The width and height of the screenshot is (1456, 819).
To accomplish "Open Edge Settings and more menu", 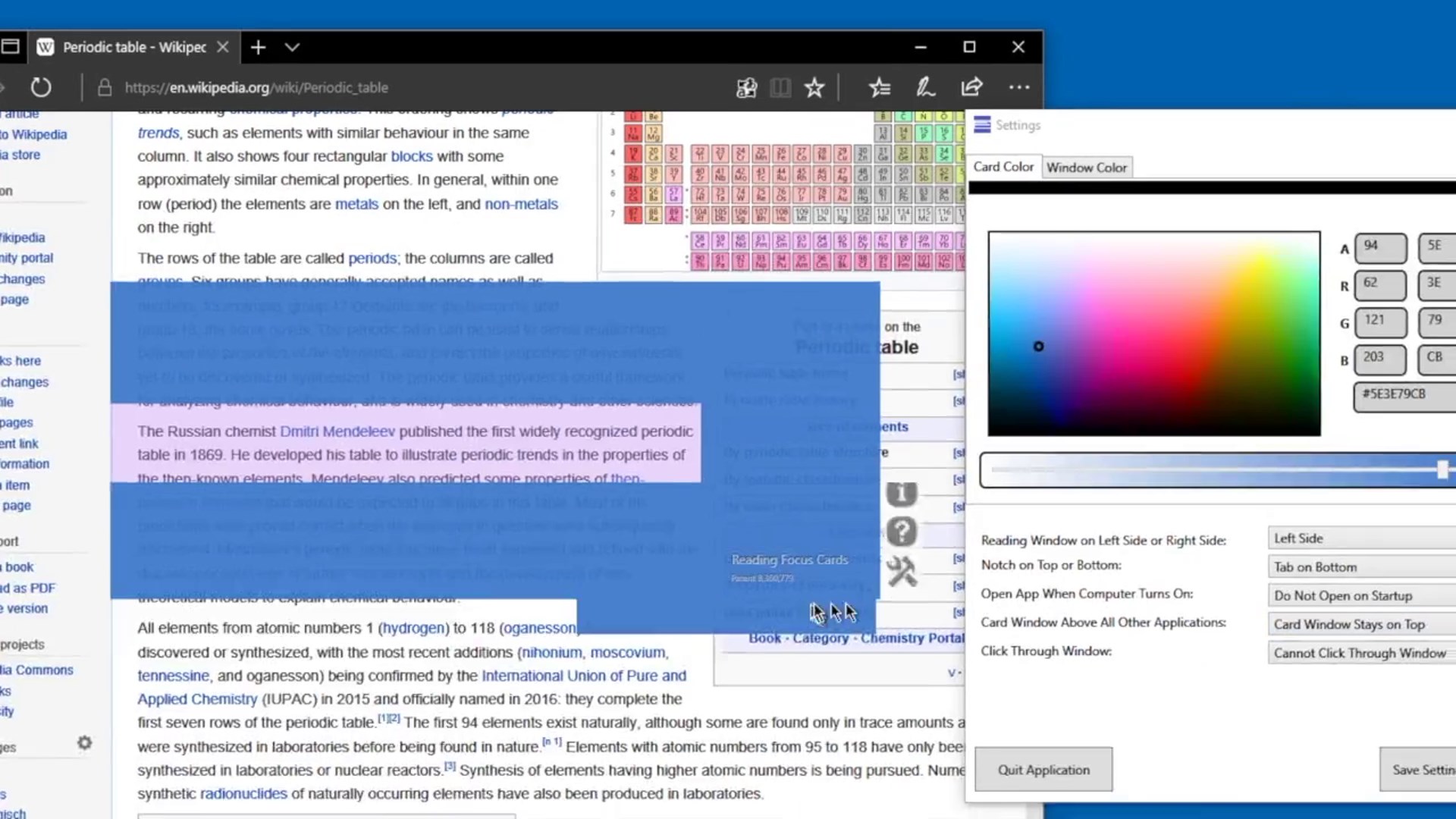I will [1019, 88].
